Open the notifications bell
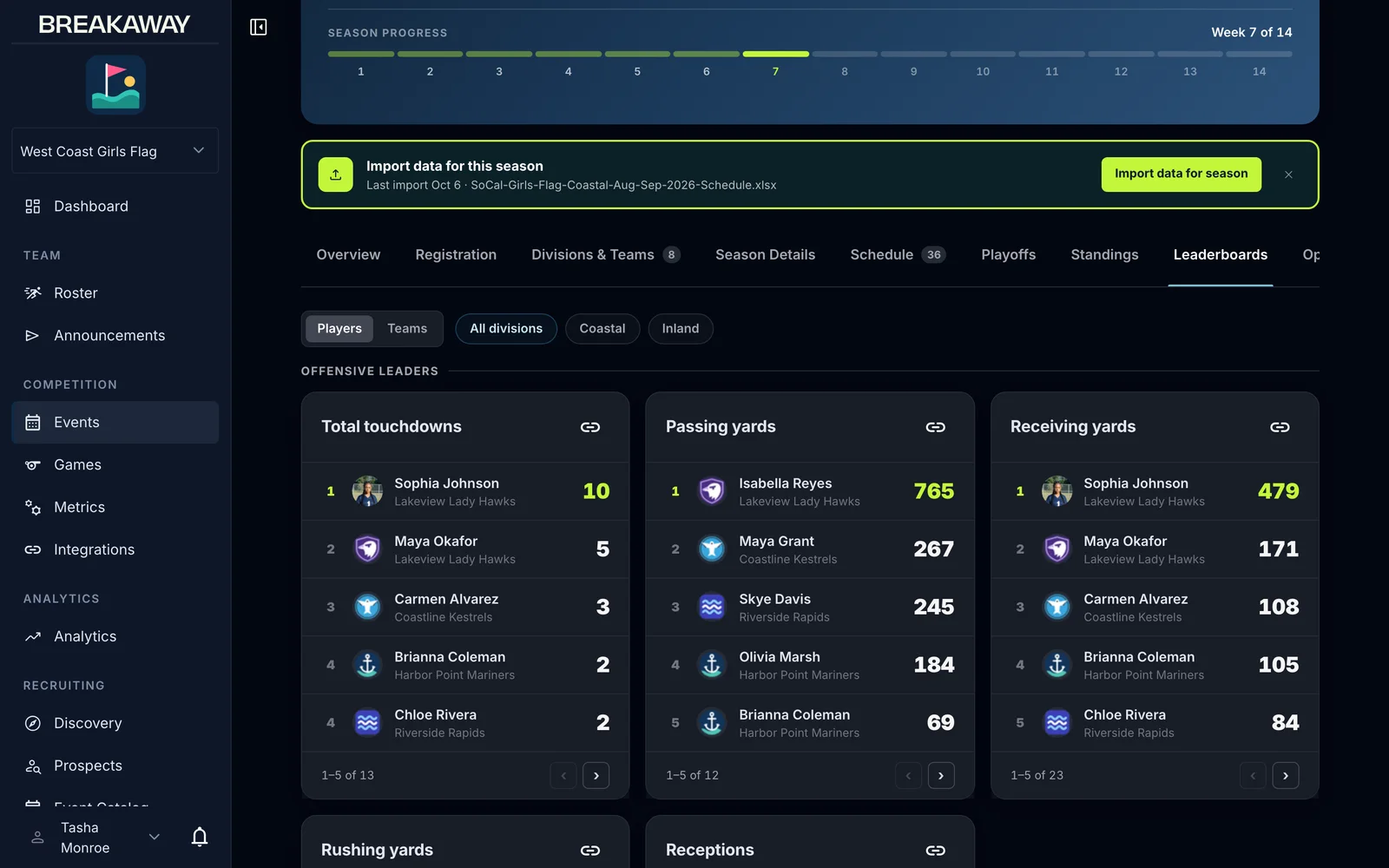Screen dimensions: 1389x868 coord(200,837)
